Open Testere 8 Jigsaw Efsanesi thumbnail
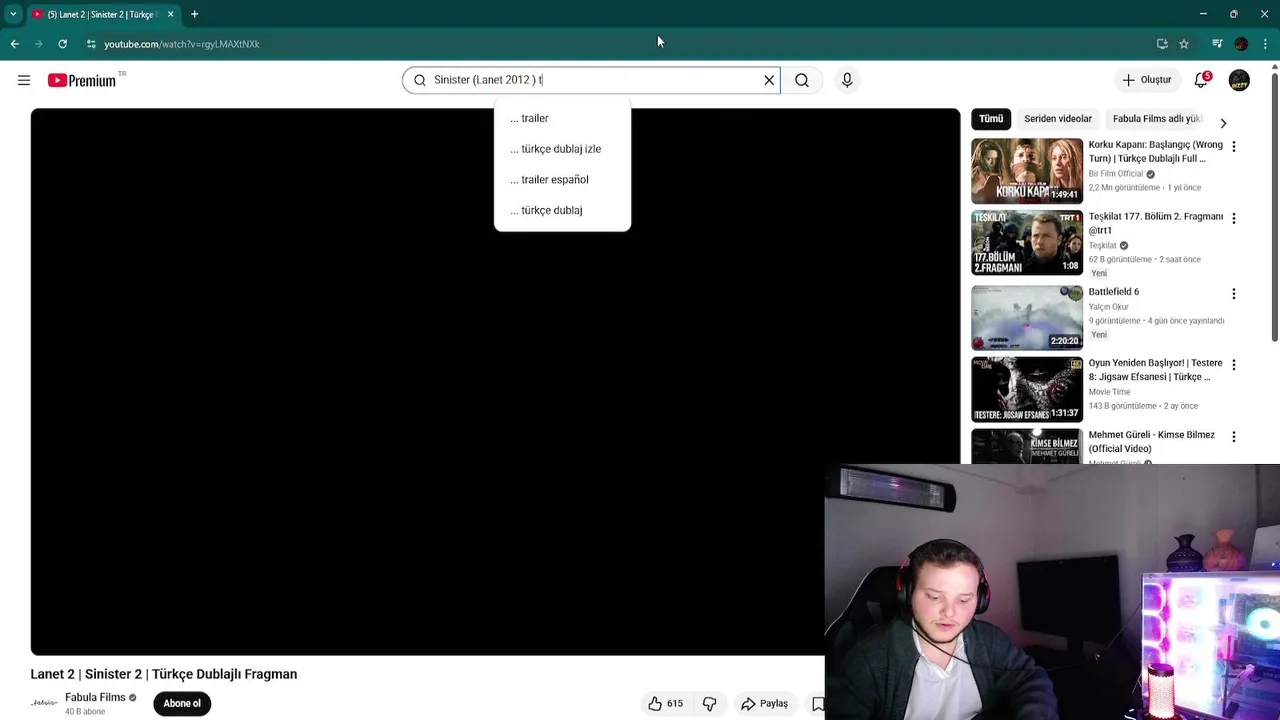1280x720 pixels. pos(1027,389)
